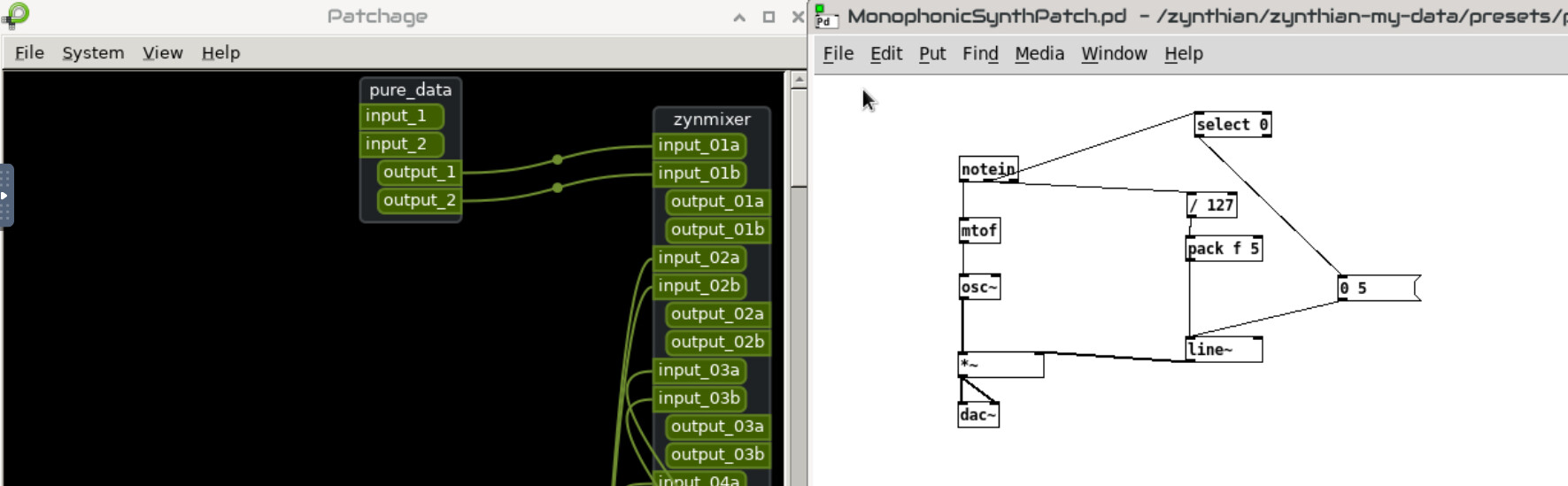This screenshot has width=1568, height=486.
Task: Click the zynmixer output_01a port
Action: 718,202
